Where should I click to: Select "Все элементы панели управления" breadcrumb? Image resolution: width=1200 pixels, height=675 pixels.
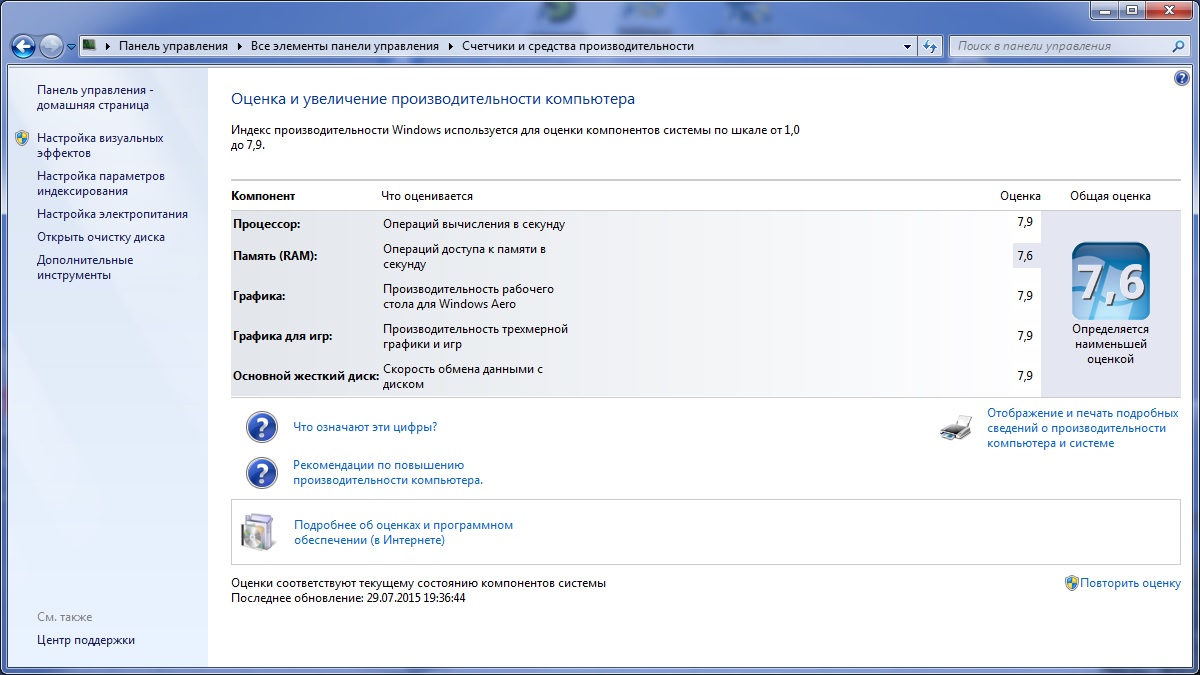click(x=344, y=46)
